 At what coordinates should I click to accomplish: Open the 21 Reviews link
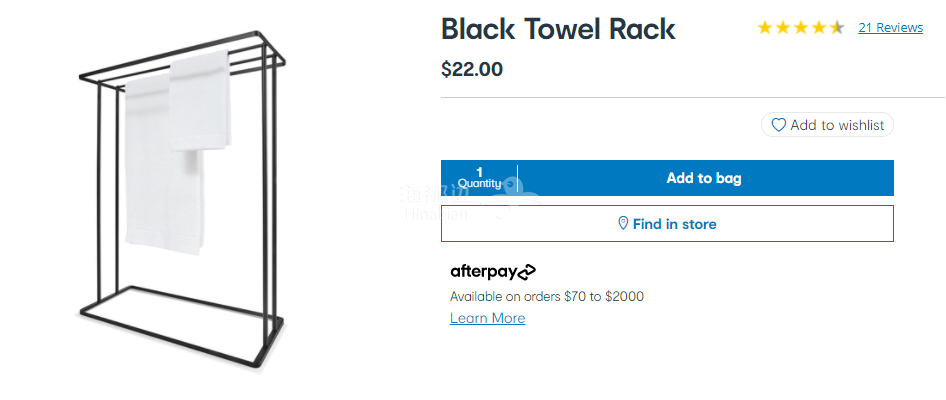point(890,28)
